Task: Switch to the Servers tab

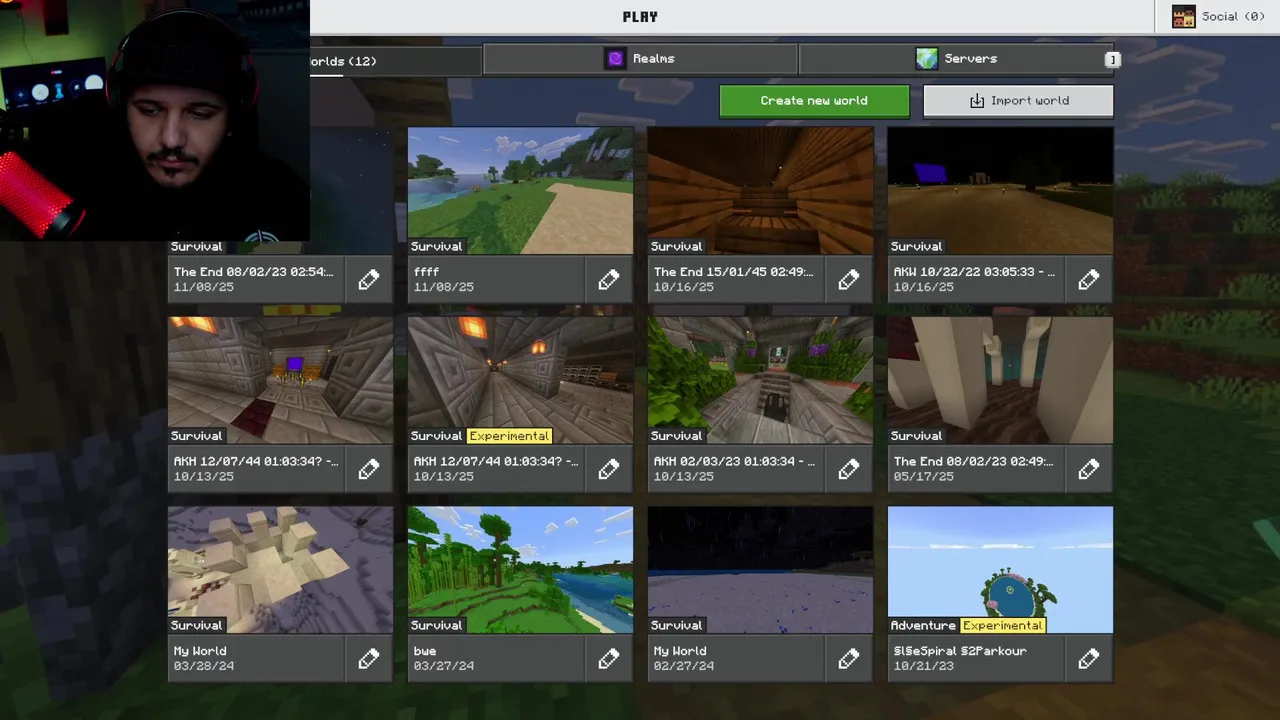Action: click(x=957, y=59)
